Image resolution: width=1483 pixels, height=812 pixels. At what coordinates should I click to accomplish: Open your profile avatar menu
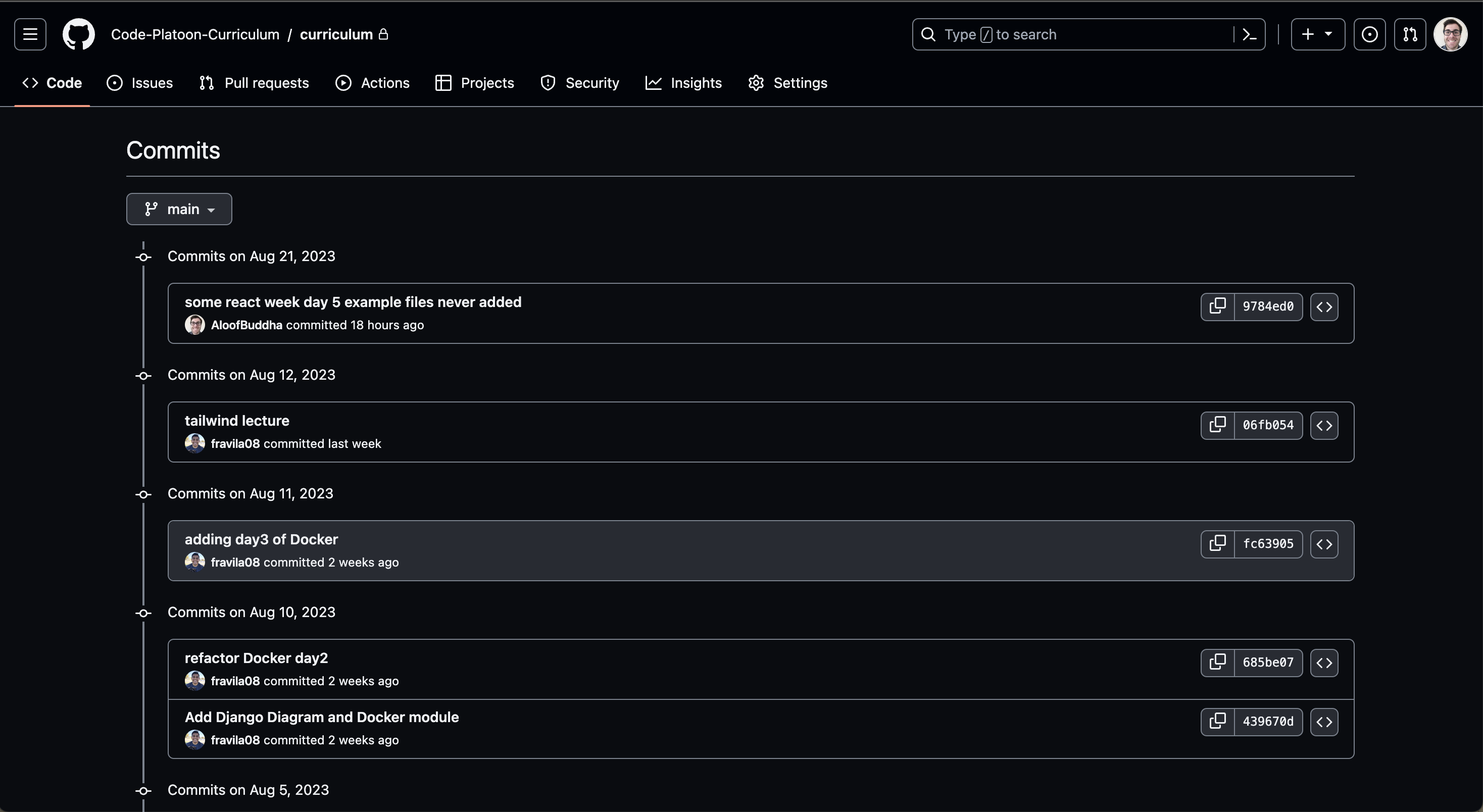pos(1451,34)
